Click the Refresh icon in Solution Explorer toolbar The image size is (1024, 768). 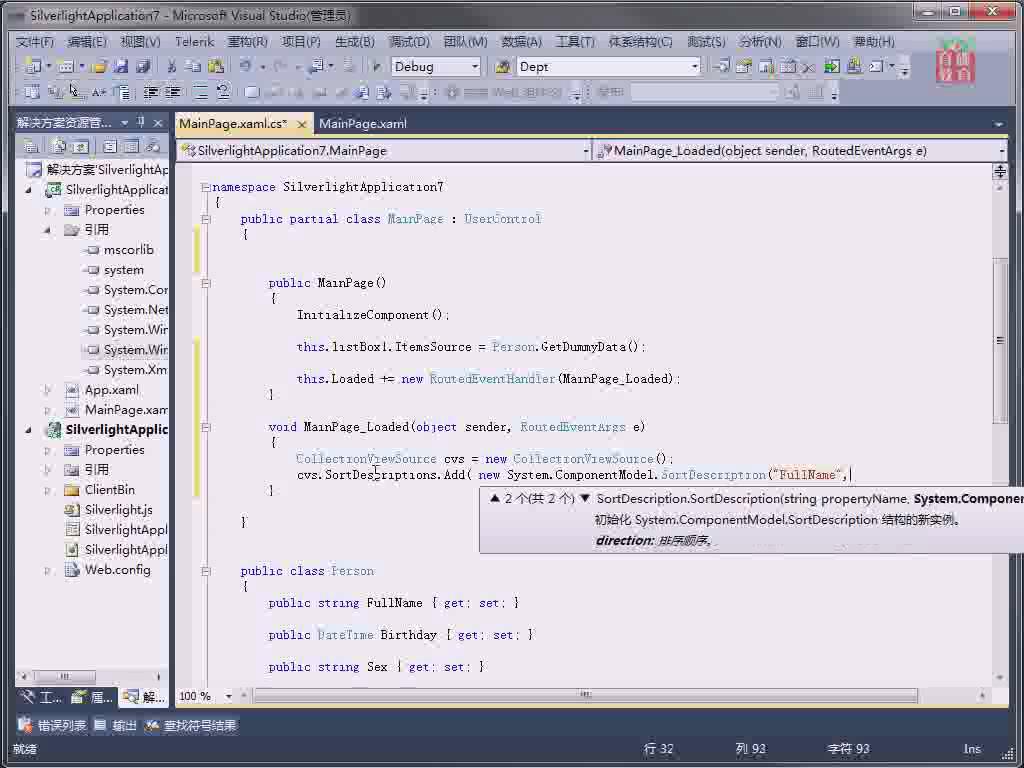(x=80, y=146)
